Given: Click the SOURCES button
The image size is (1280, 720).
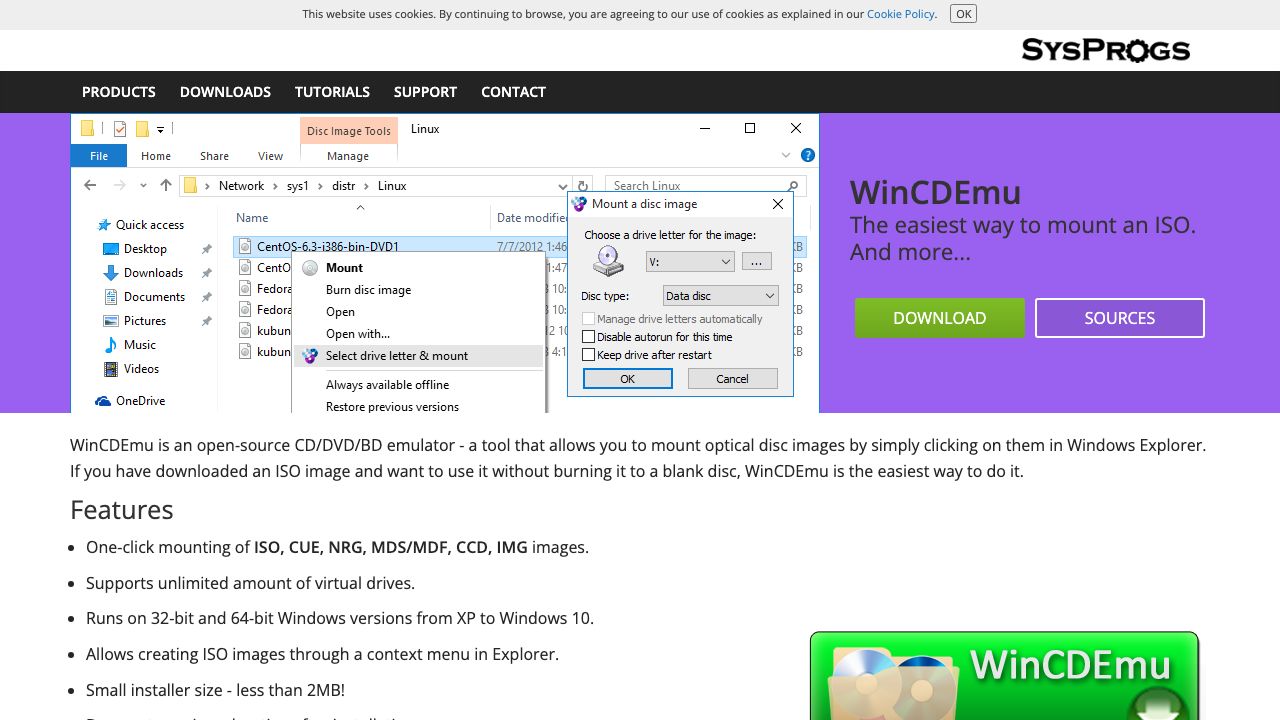Looking at the screenshot, I should click(x=1120, y=318).
